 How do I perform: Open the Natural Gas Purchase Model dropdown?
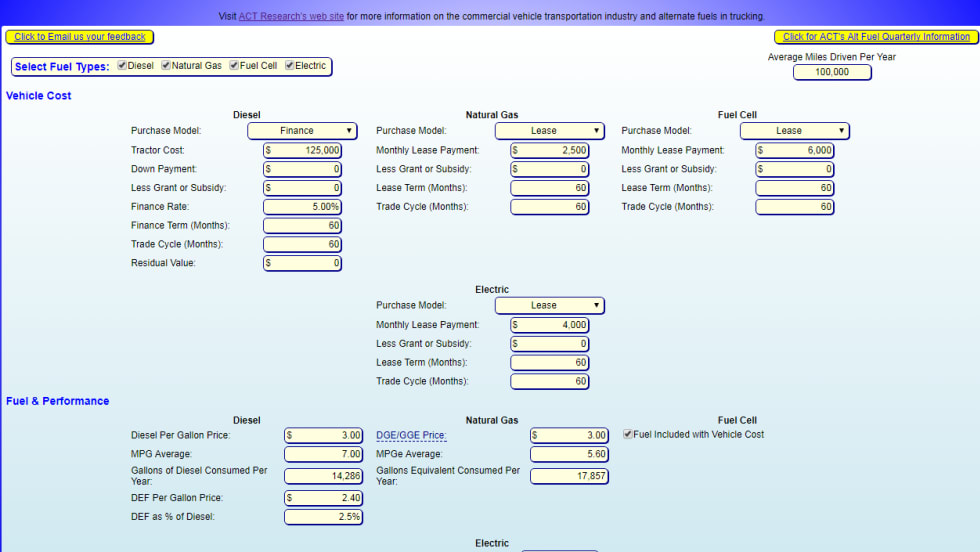click(x=549, y=131)
